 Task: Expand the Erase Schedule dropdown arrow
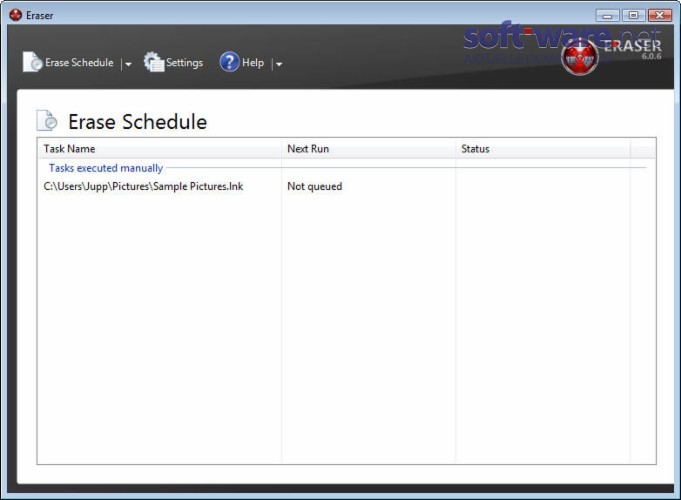pyautogui.click(x=128, y=64)
